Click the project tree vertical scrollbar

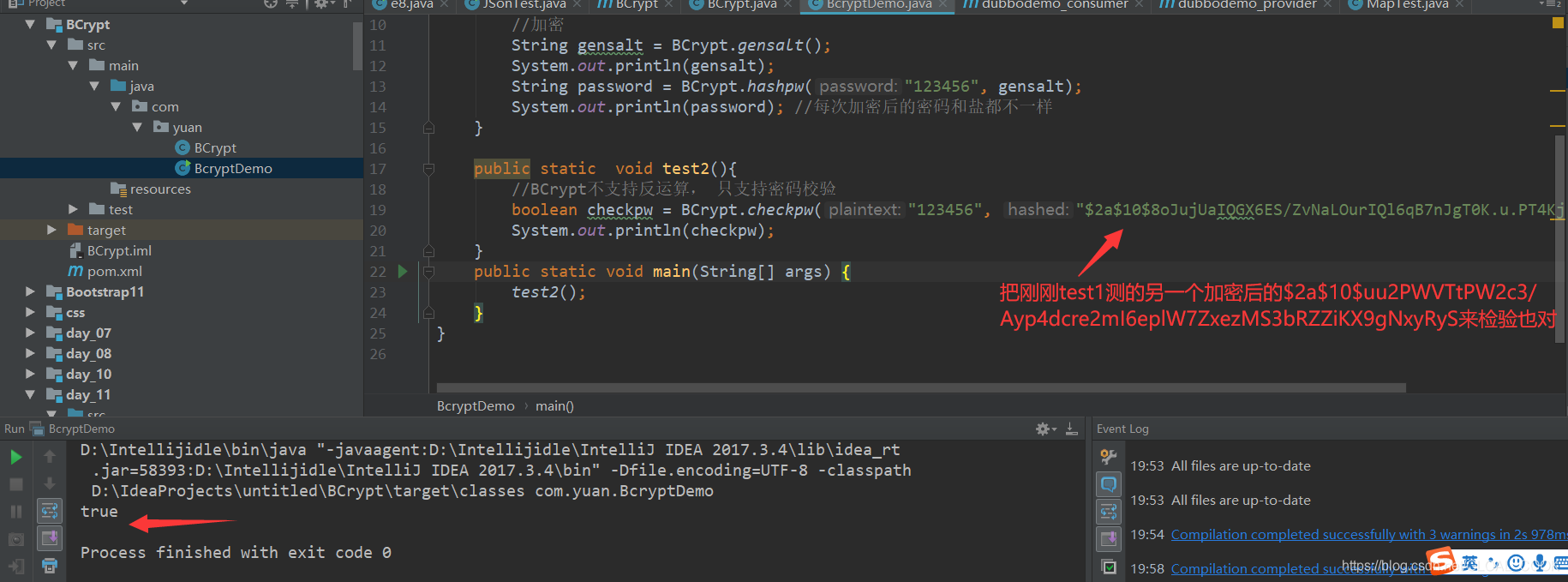tap(357, 45)
